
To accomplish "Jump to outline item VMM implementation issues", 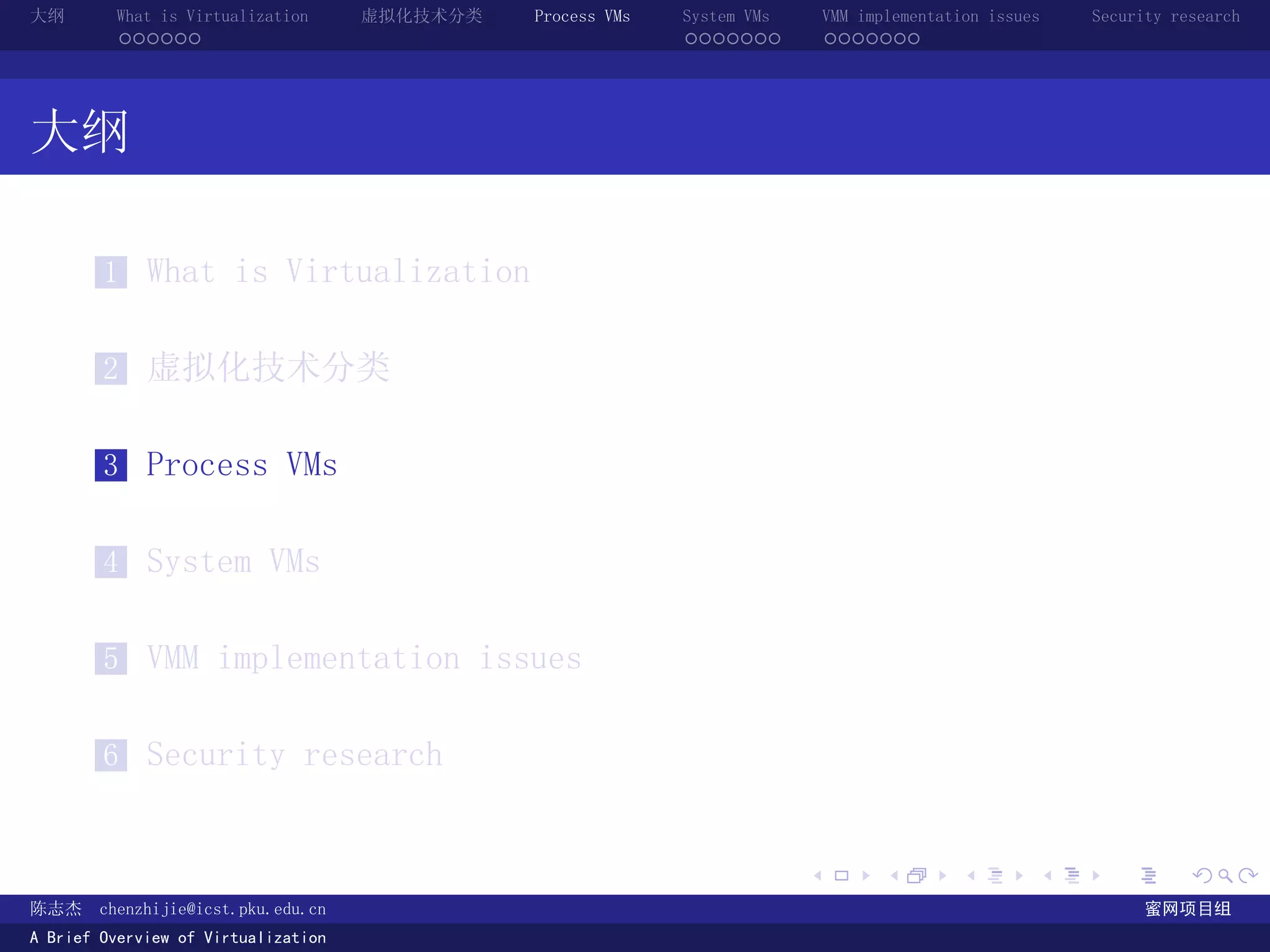I will point(364,658).
